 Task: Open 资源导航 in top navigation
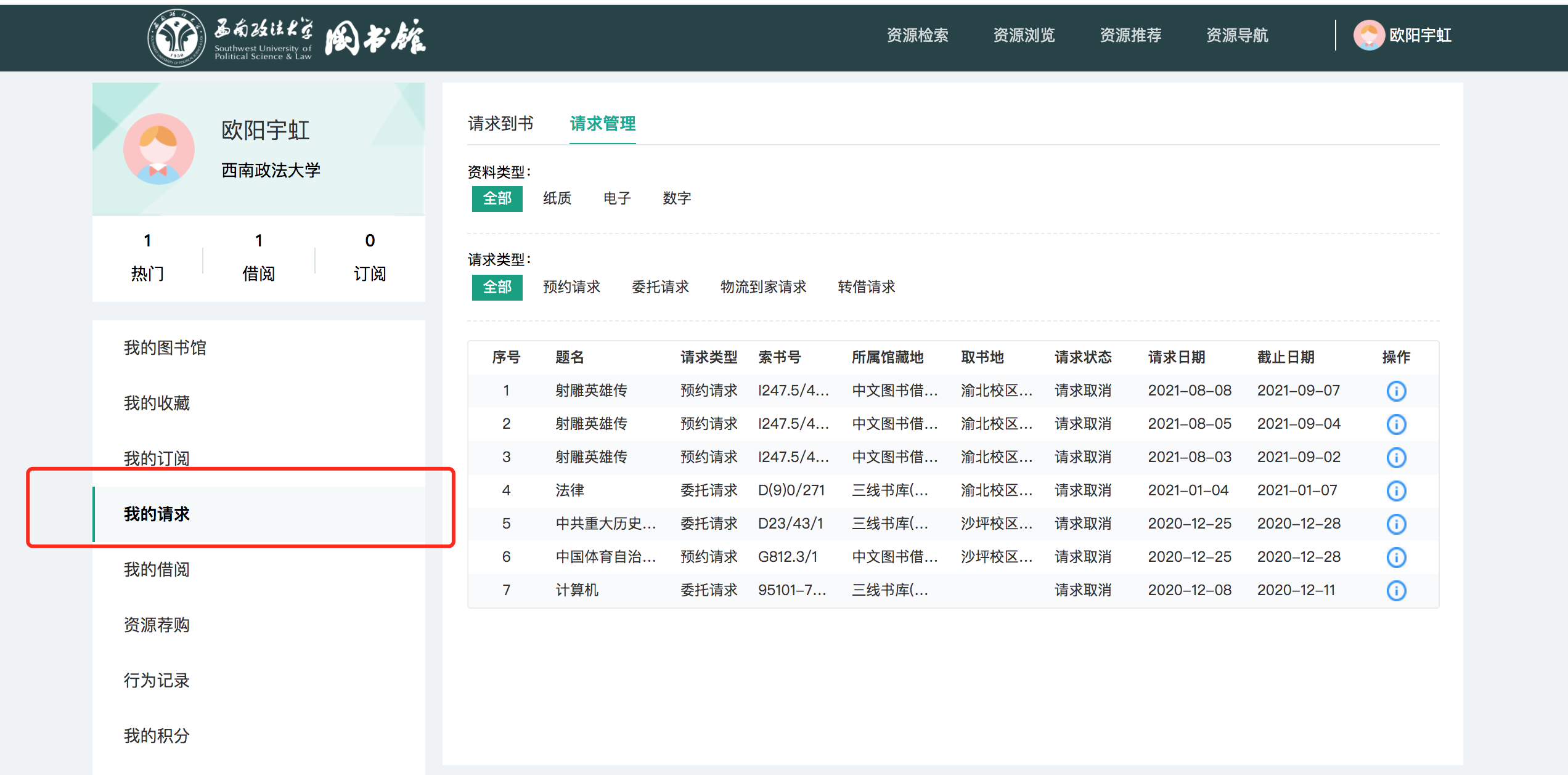[1236, 35]
